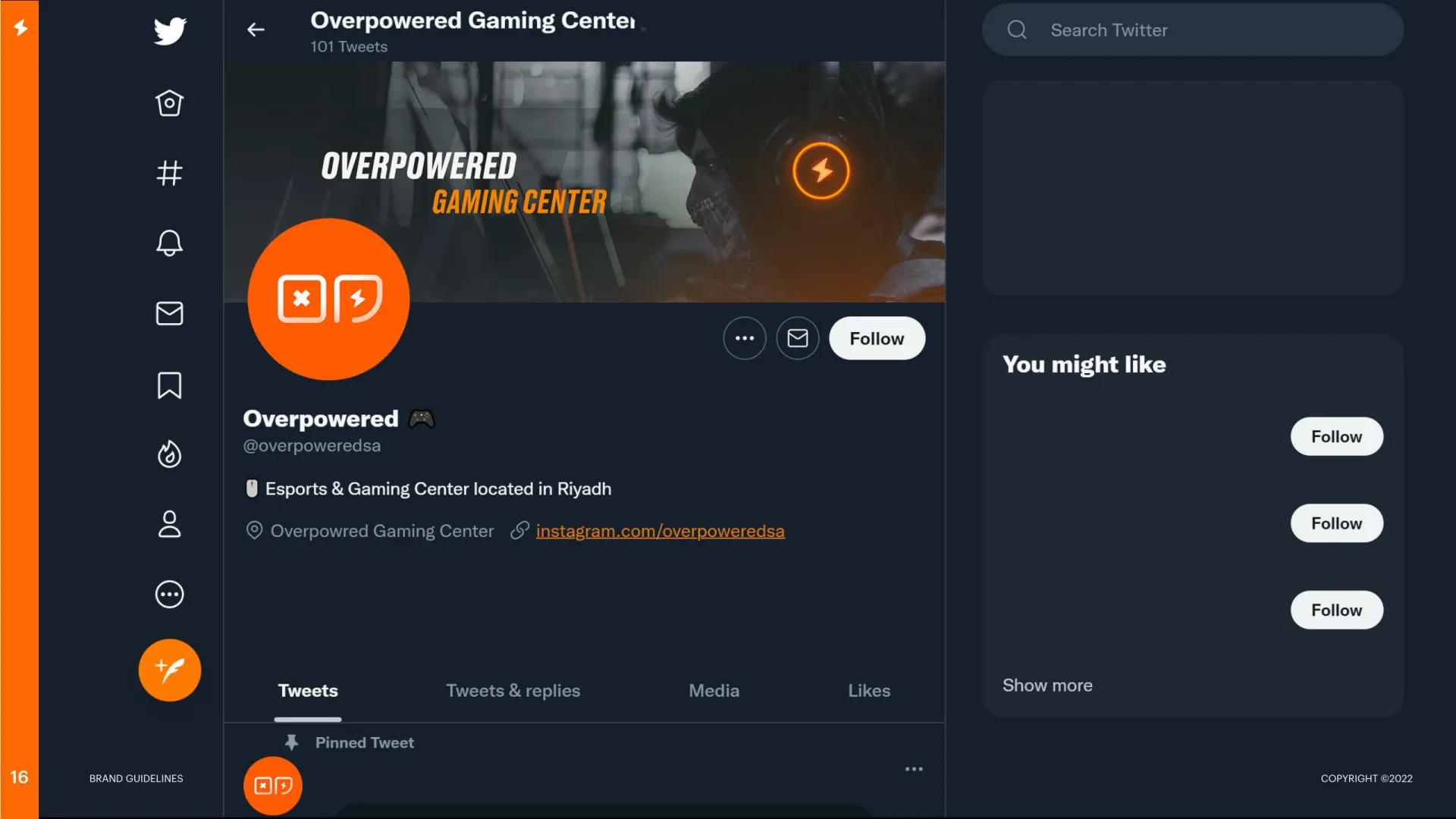This screenshot has height=819, width=1456.
Task: Click the search magnifier icon
Action: [x=1017, y=30]
